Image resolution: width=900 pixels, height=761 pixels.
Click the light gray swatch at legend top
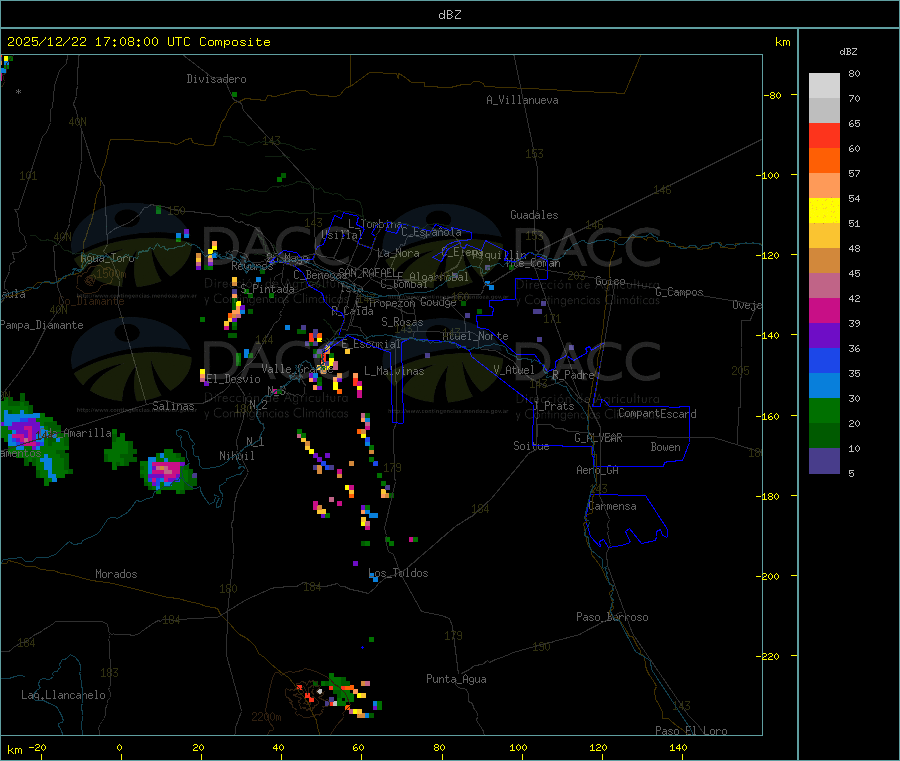(824, 85)
